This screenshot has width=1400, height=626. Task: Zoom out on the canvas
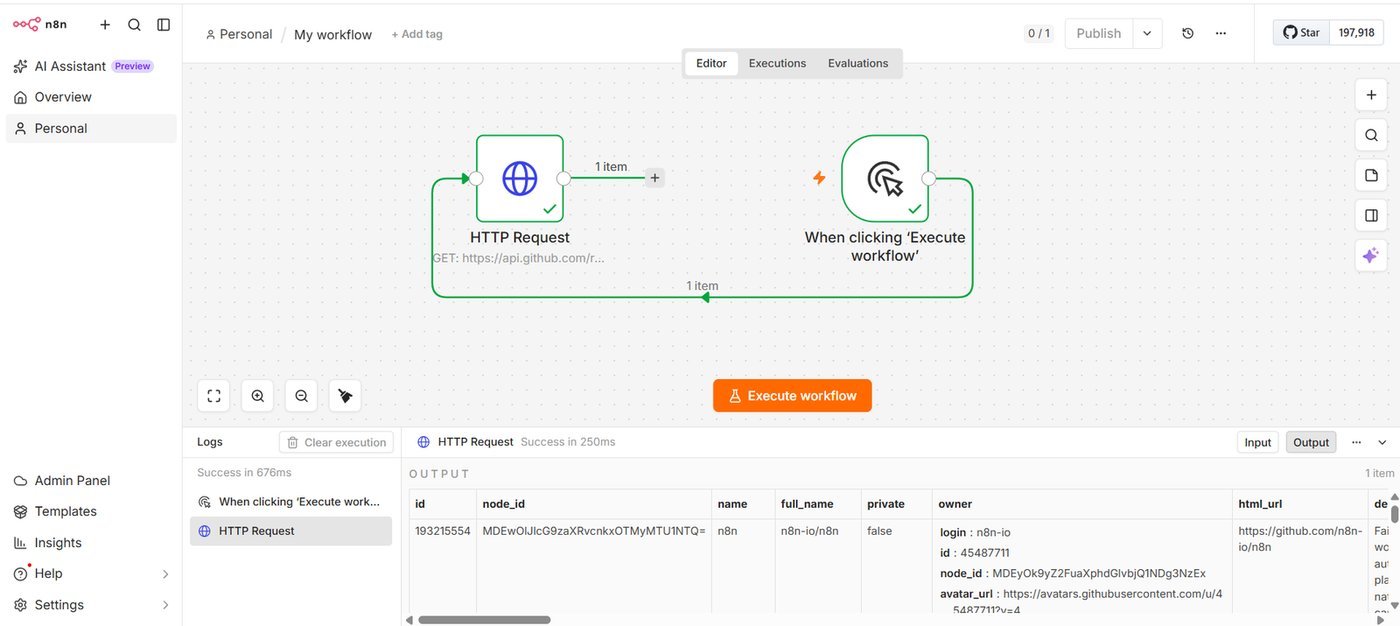click(301, 396)
